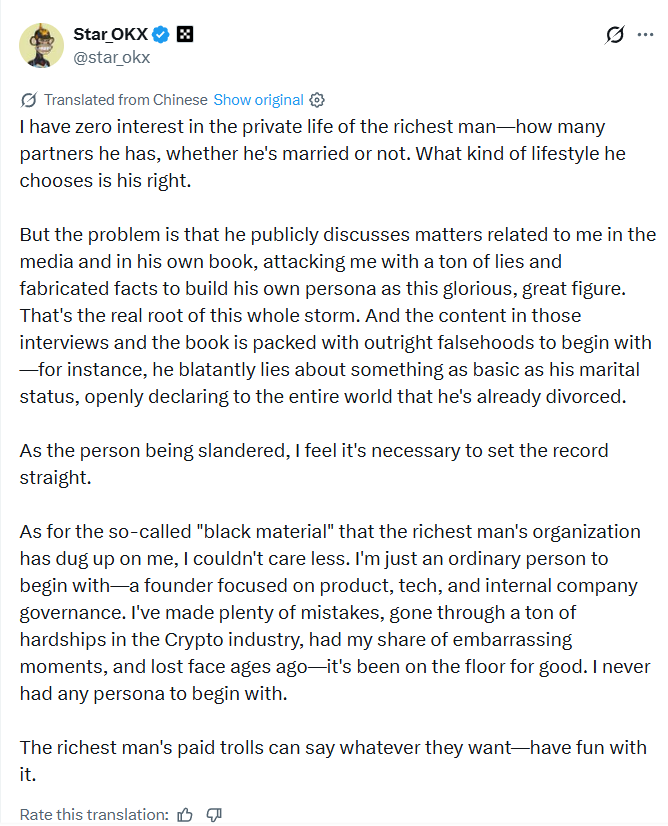Click the 'Show original' link
668x826 pixels.
[258, 100]
